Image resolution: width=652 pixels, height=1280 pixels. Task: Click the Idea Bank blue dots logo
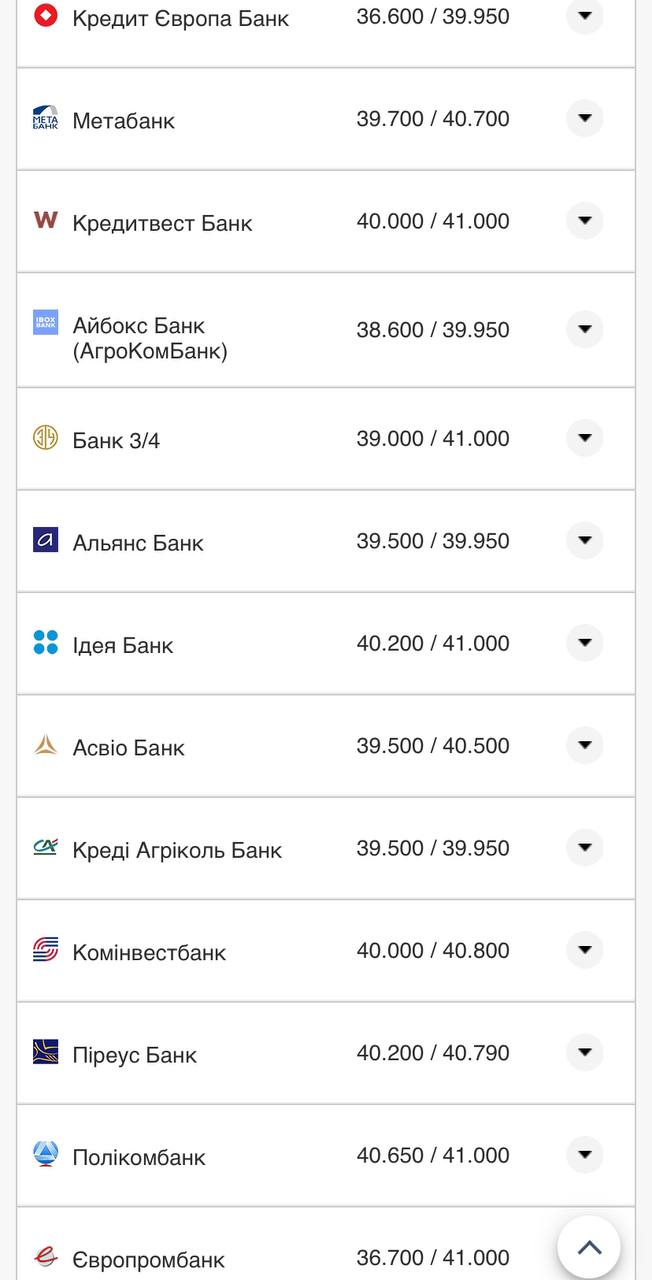coord(45,642)
